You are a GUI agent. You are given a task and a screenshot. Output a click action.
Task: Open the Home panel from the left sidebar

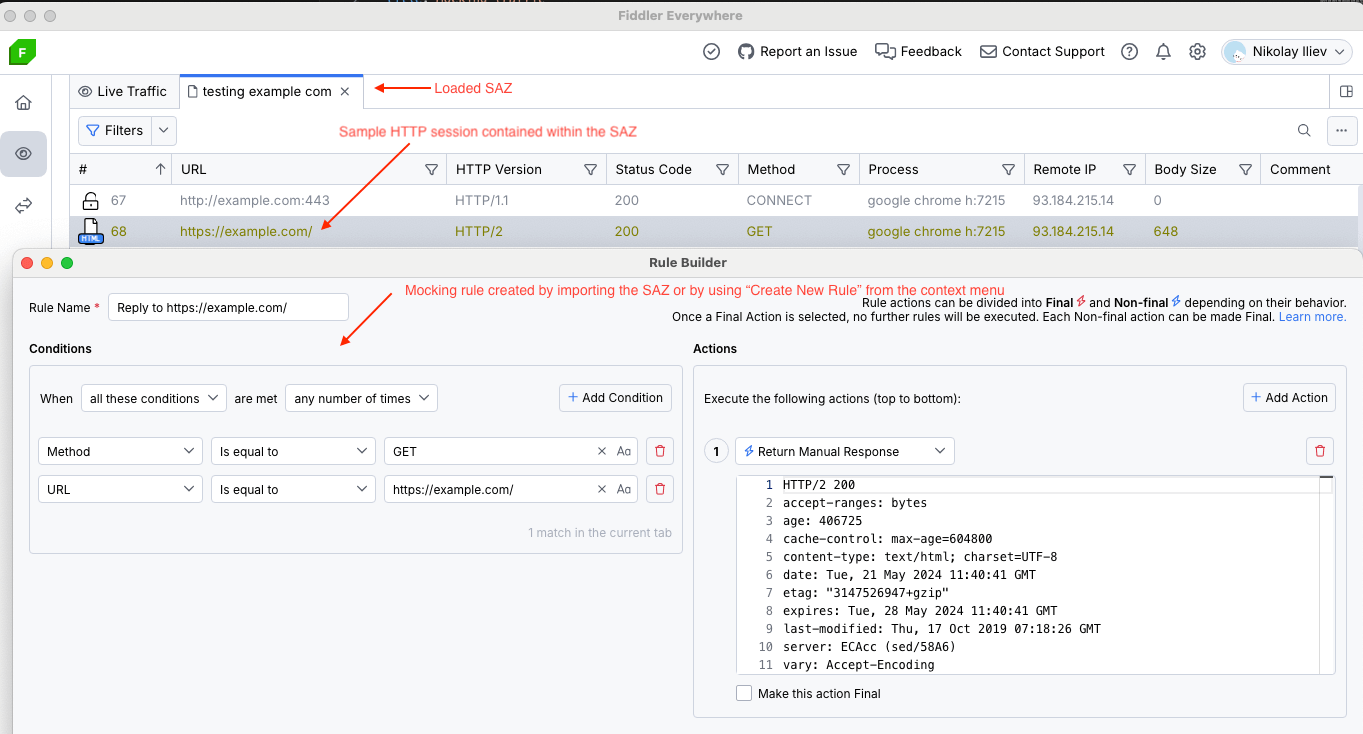click(x=23, y=102)
